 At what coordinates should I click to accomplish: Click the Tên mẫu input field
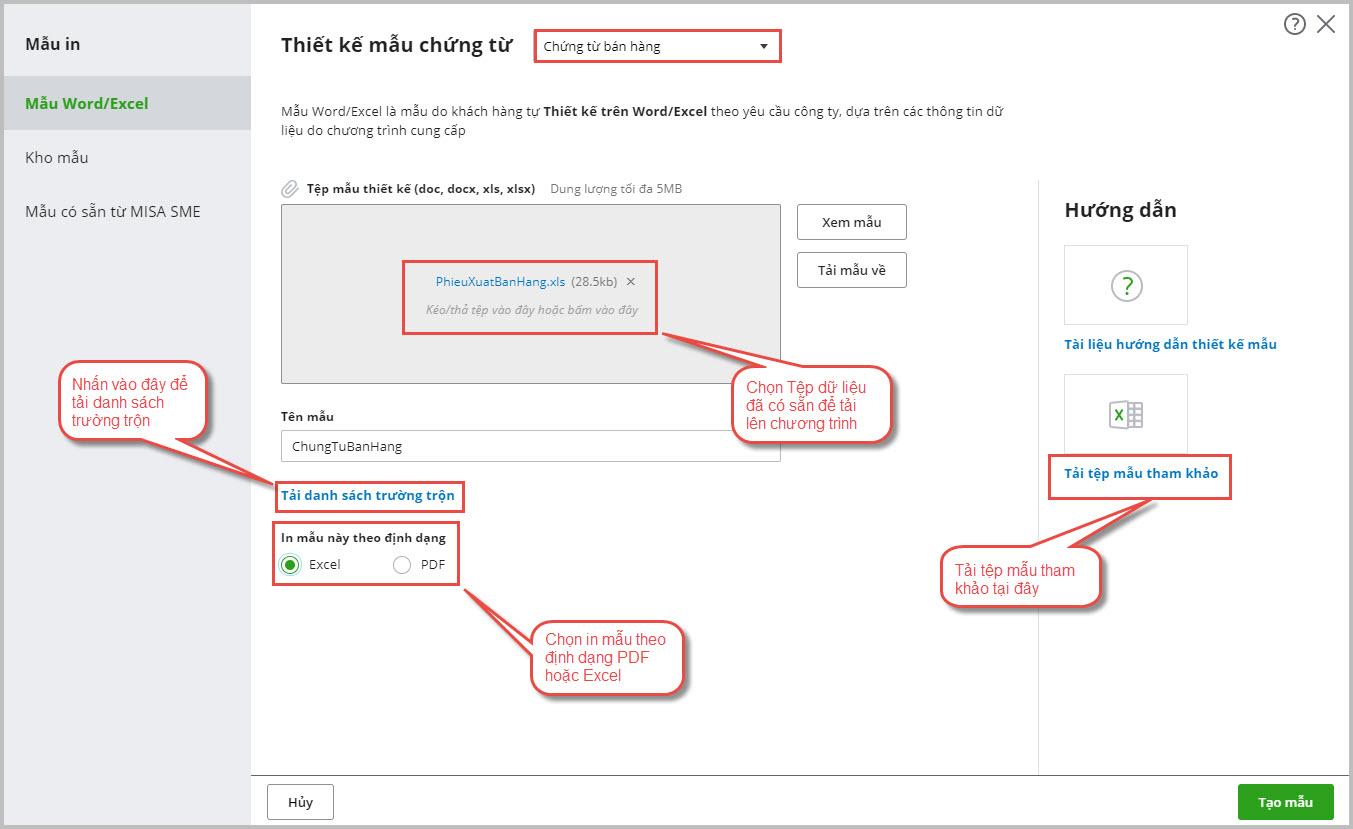pos(530,446)
